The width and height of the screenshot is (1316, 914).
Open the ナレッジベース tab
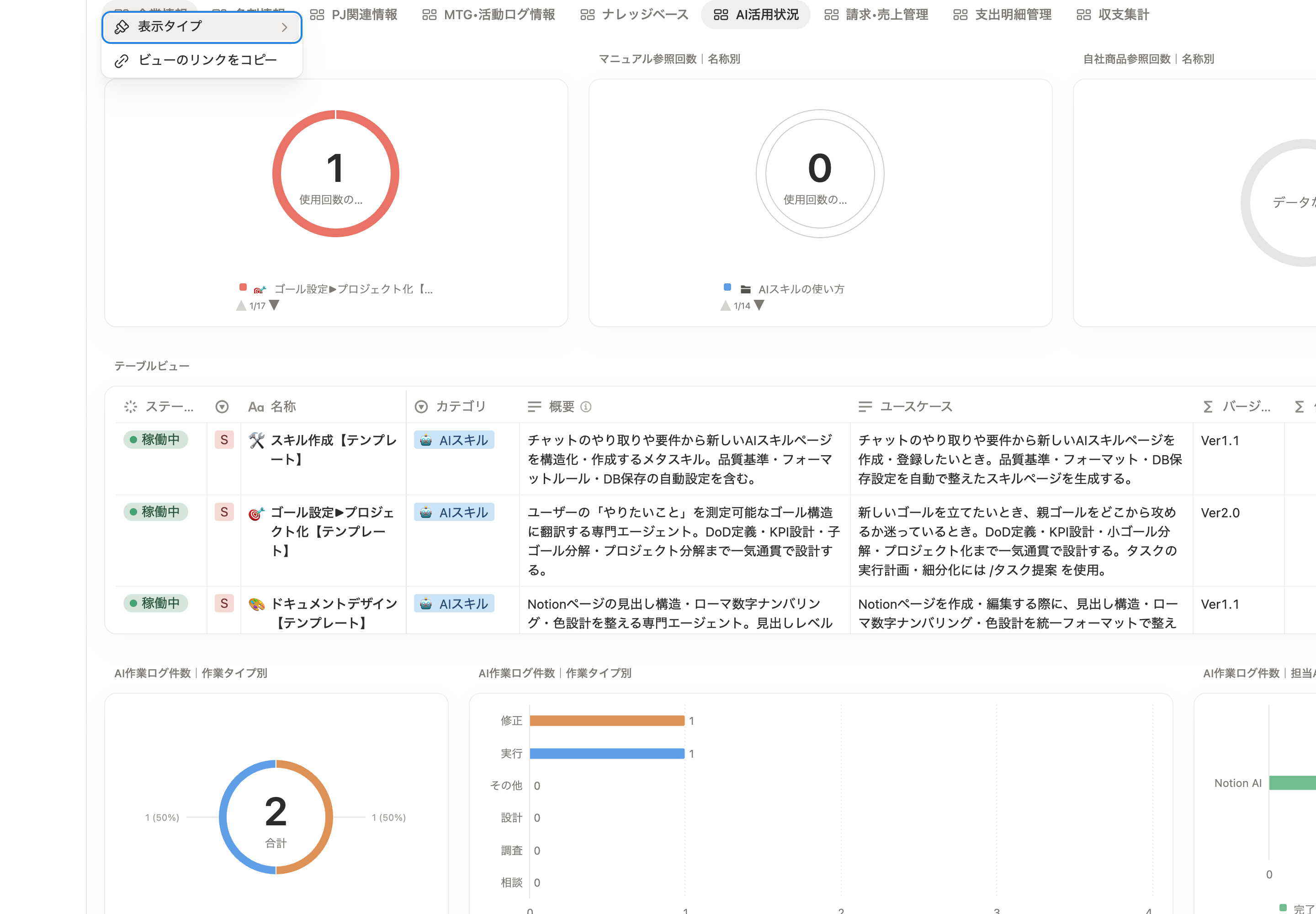[x=634, y=15]
